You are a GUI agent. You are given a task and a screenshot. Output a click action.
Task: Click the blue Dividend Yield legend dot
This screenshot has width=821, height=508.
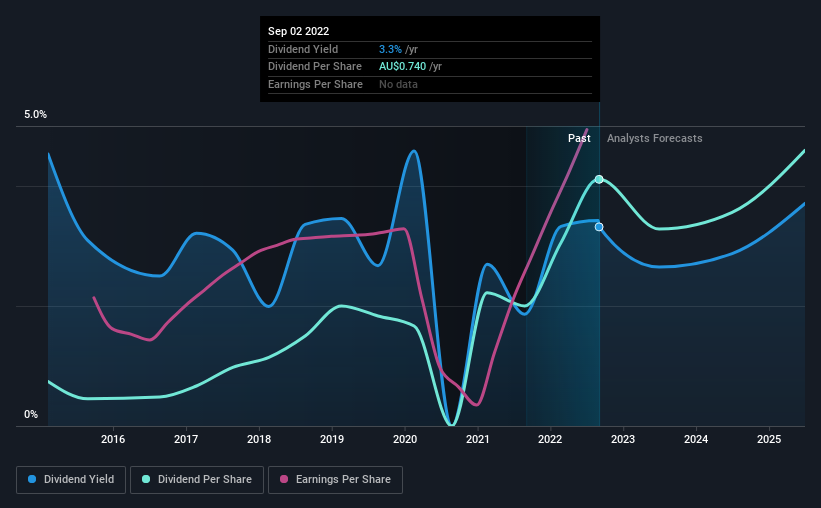pyautogui.click(x=32, y=479)
